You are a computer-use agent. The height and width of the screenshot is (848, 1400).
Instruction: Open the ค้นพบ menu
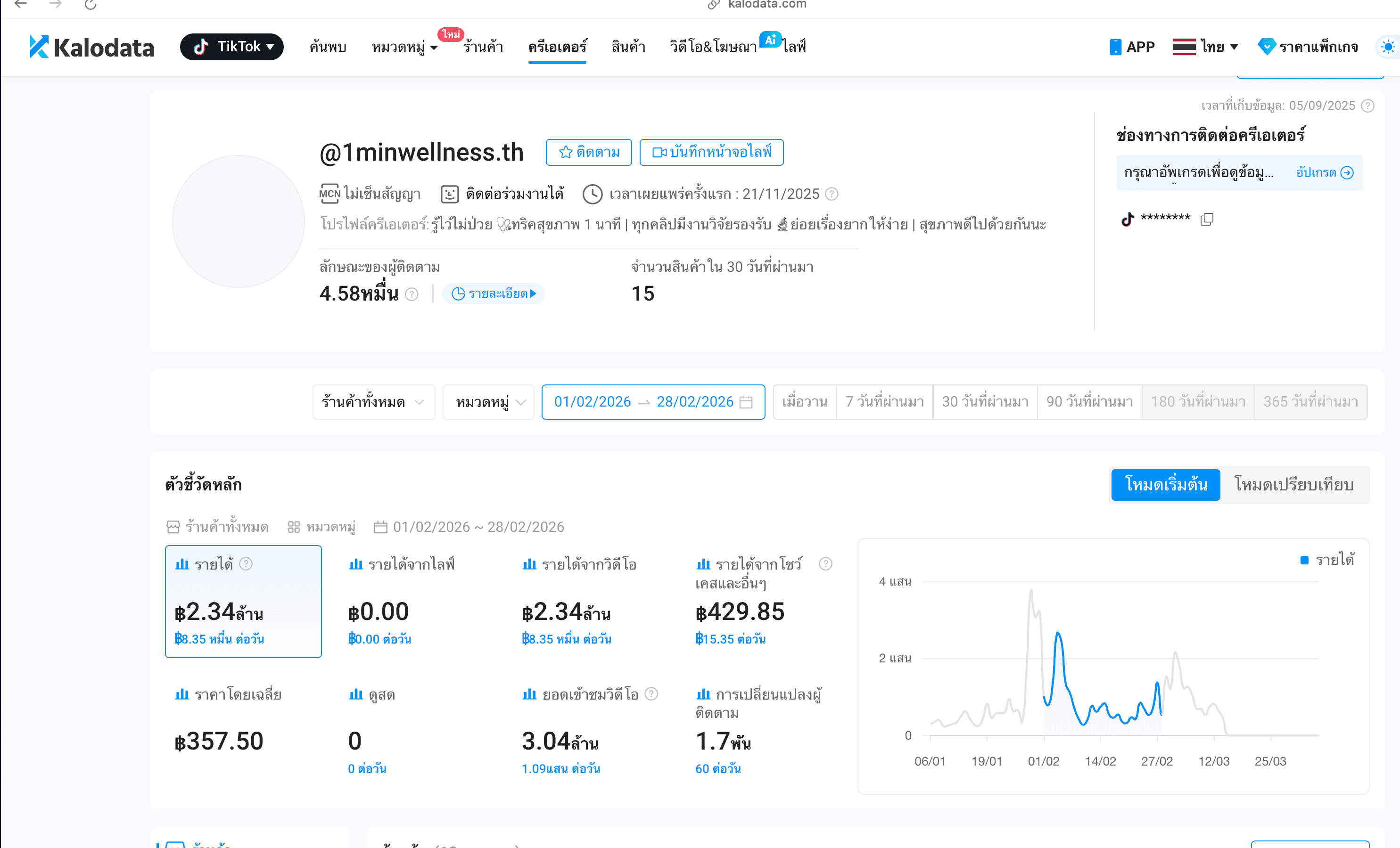tap(328, 47)
